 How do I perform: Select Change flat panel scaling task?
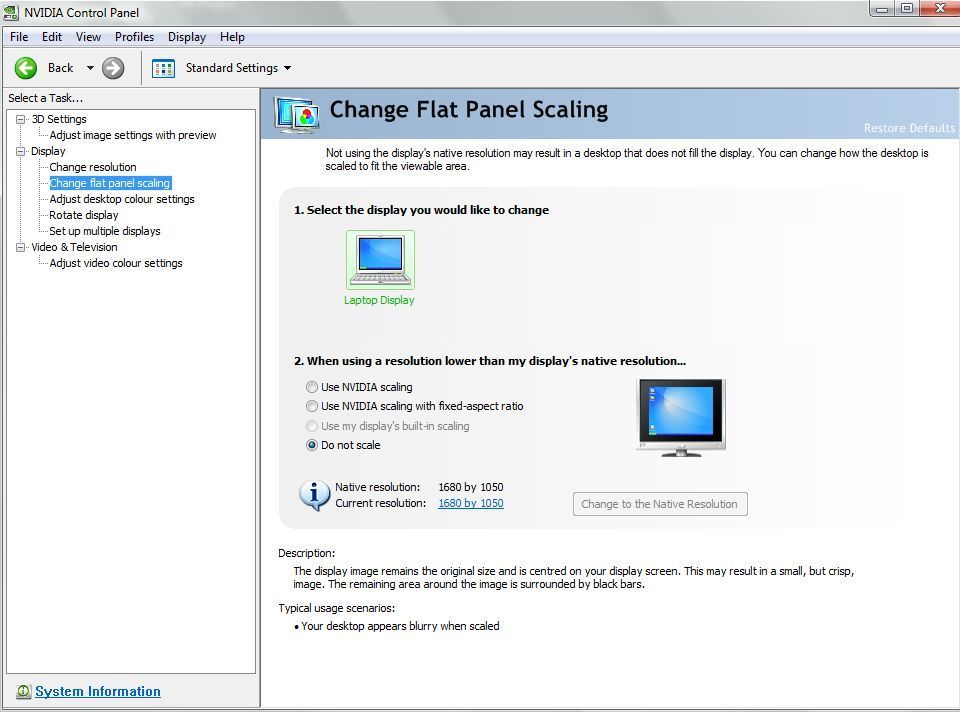(110, 182)
